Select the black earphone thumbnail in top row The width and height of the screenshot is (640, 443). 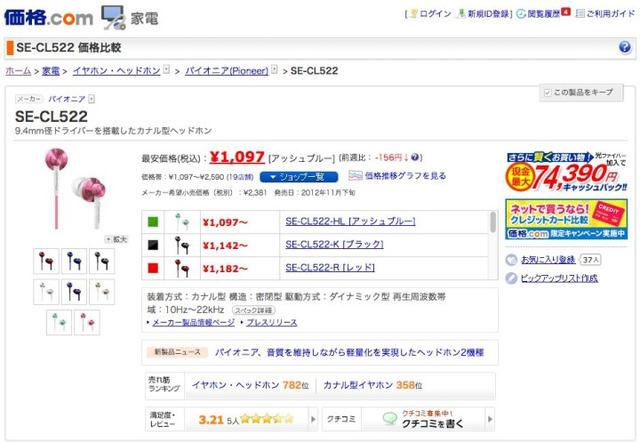tap(102, 261)
